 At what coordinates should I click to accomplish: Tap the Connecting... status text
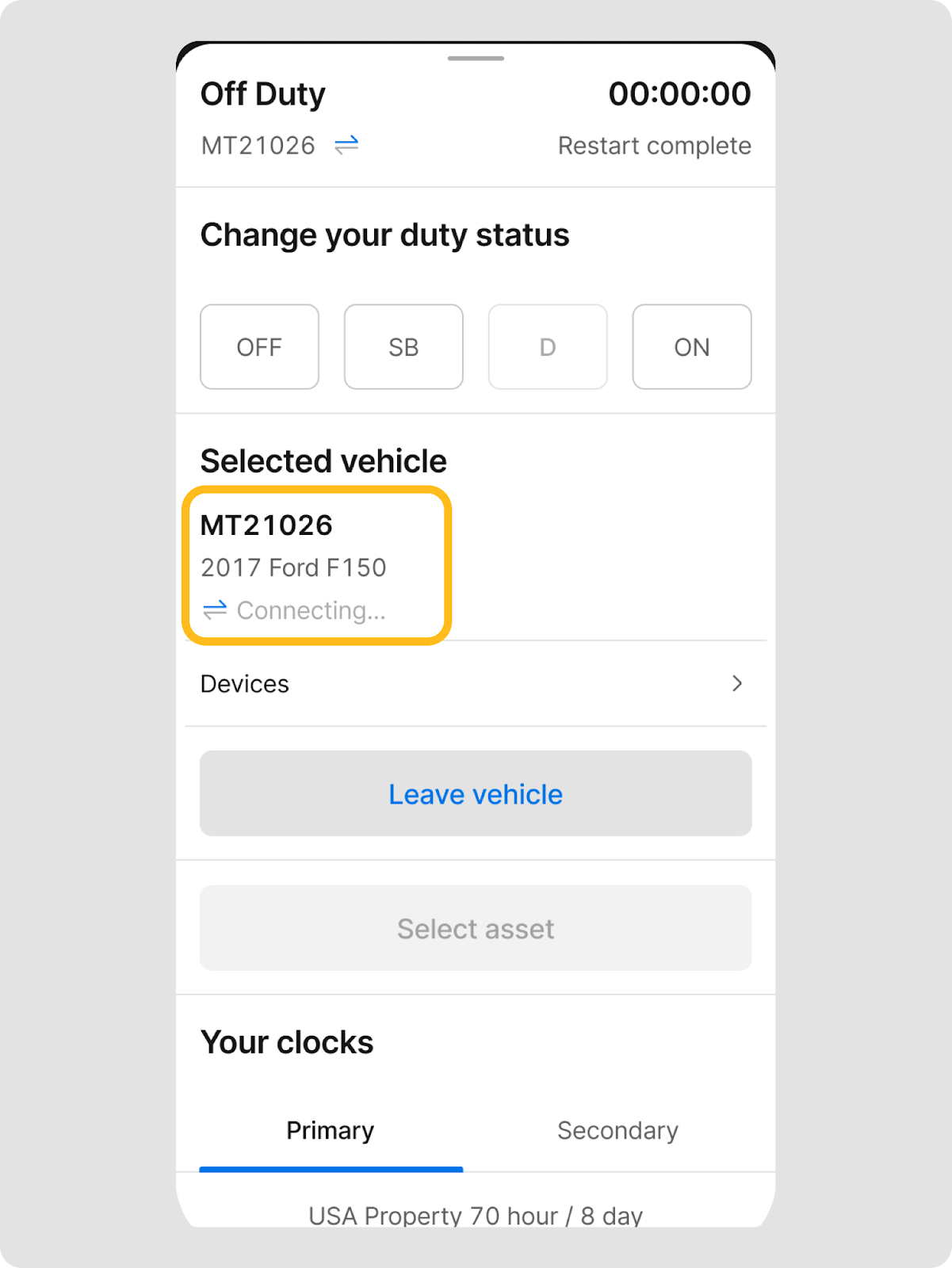click(311, 610)
